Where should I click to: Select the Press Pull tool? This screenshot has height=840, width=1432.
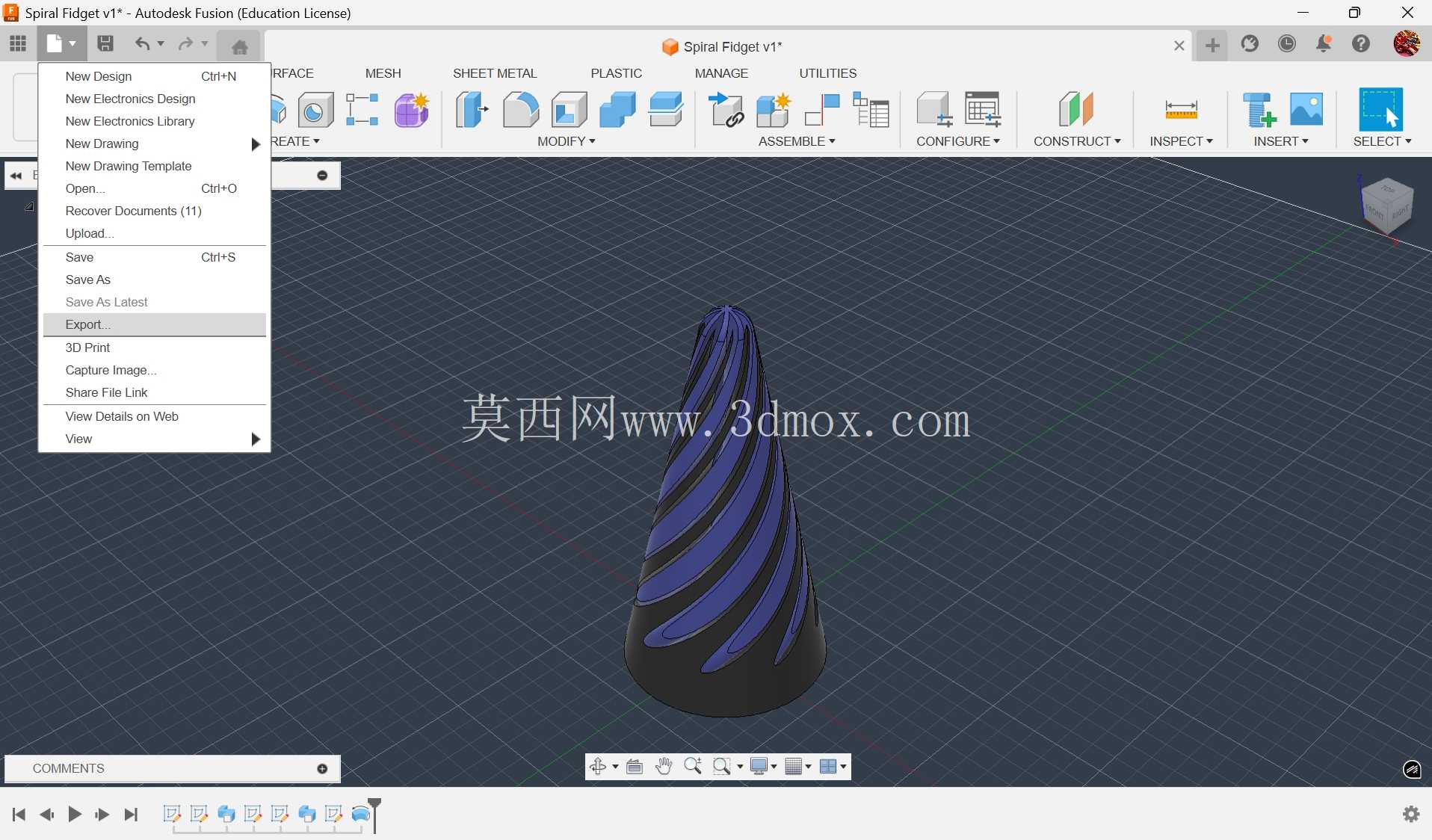click(x=472, y=110)
